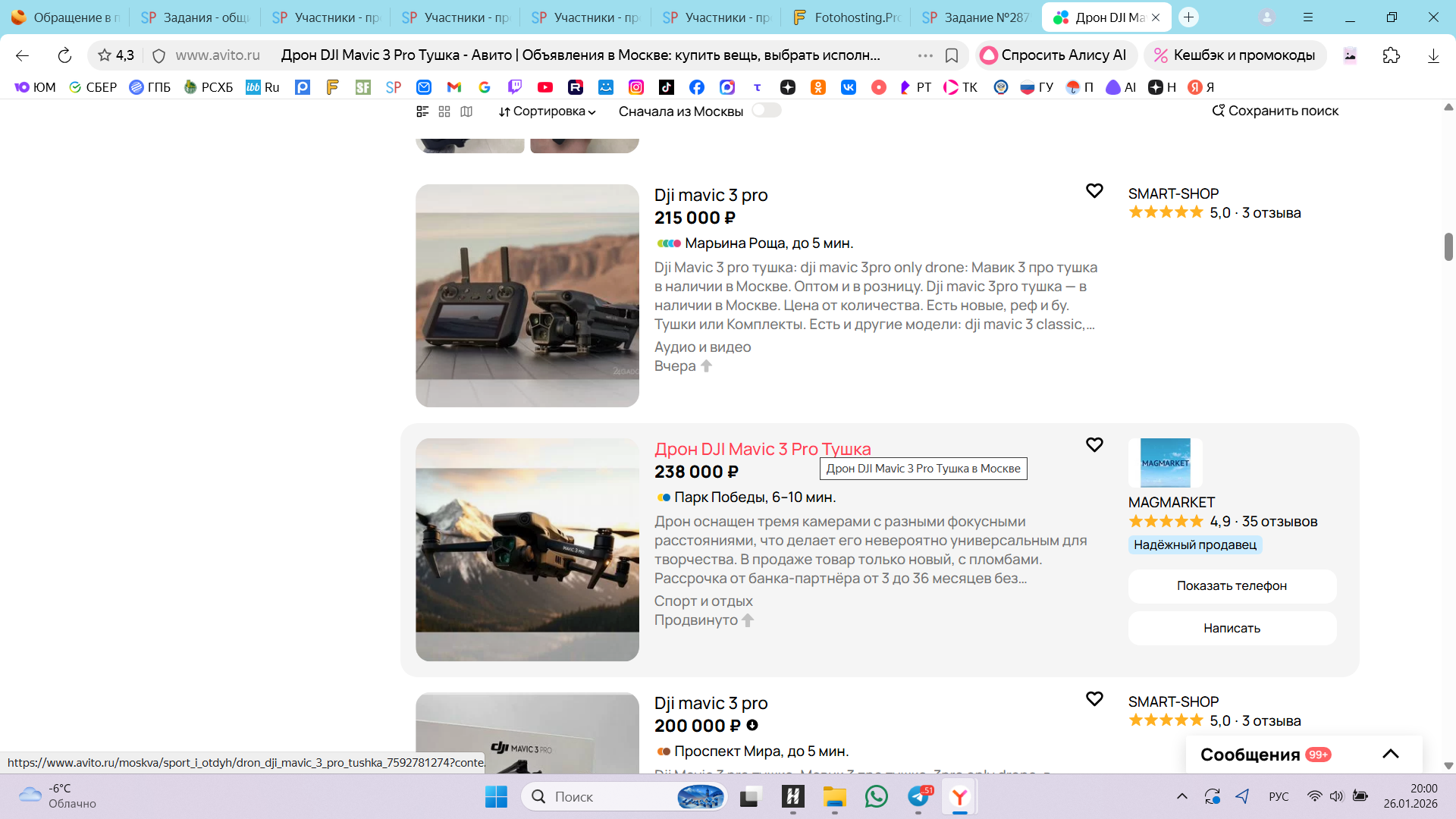
Task: Click the page vertical scrollbar thumb
Action: click(x=1448, y=247)
